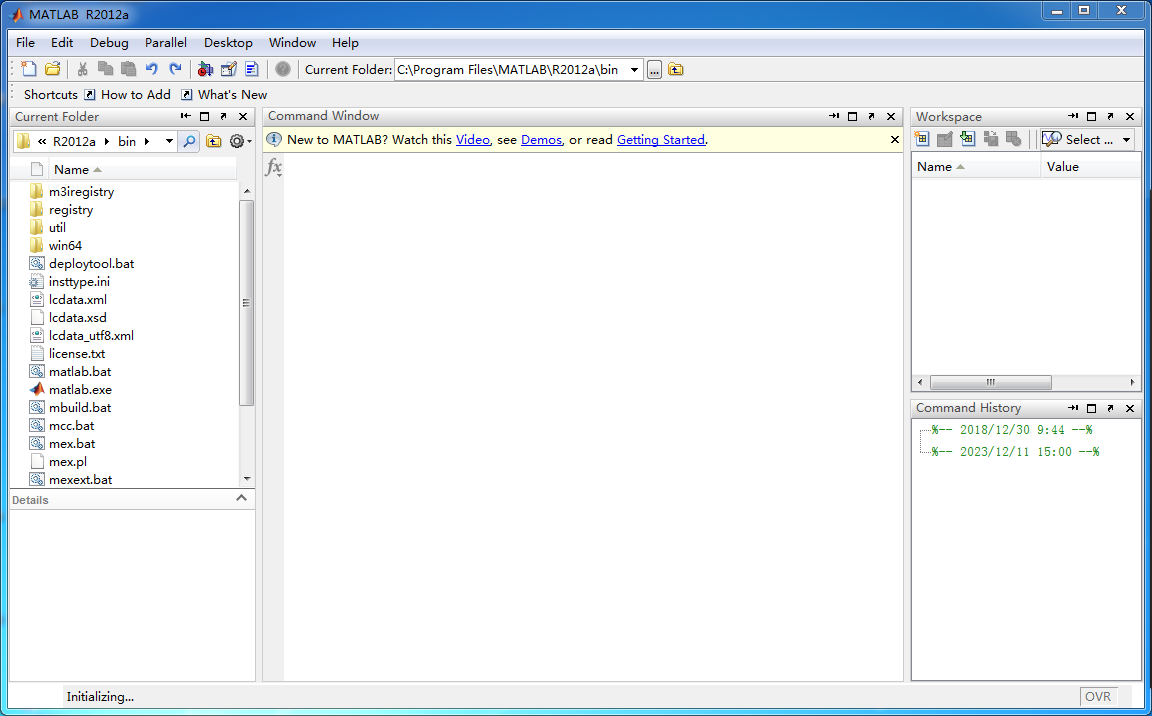This screenshot has width=1152, height=716.
Task: Open the Demos link
Action: (541, 140)
